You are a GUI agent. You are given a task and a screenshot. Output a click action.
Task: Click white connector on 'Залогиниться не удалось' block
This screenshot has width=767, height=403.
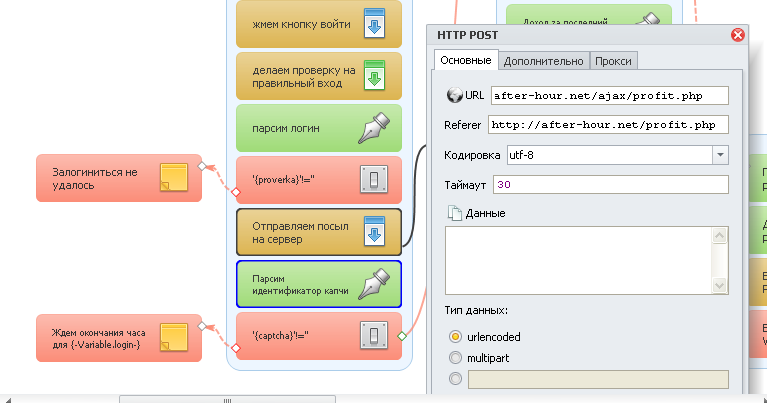(202, 166)
